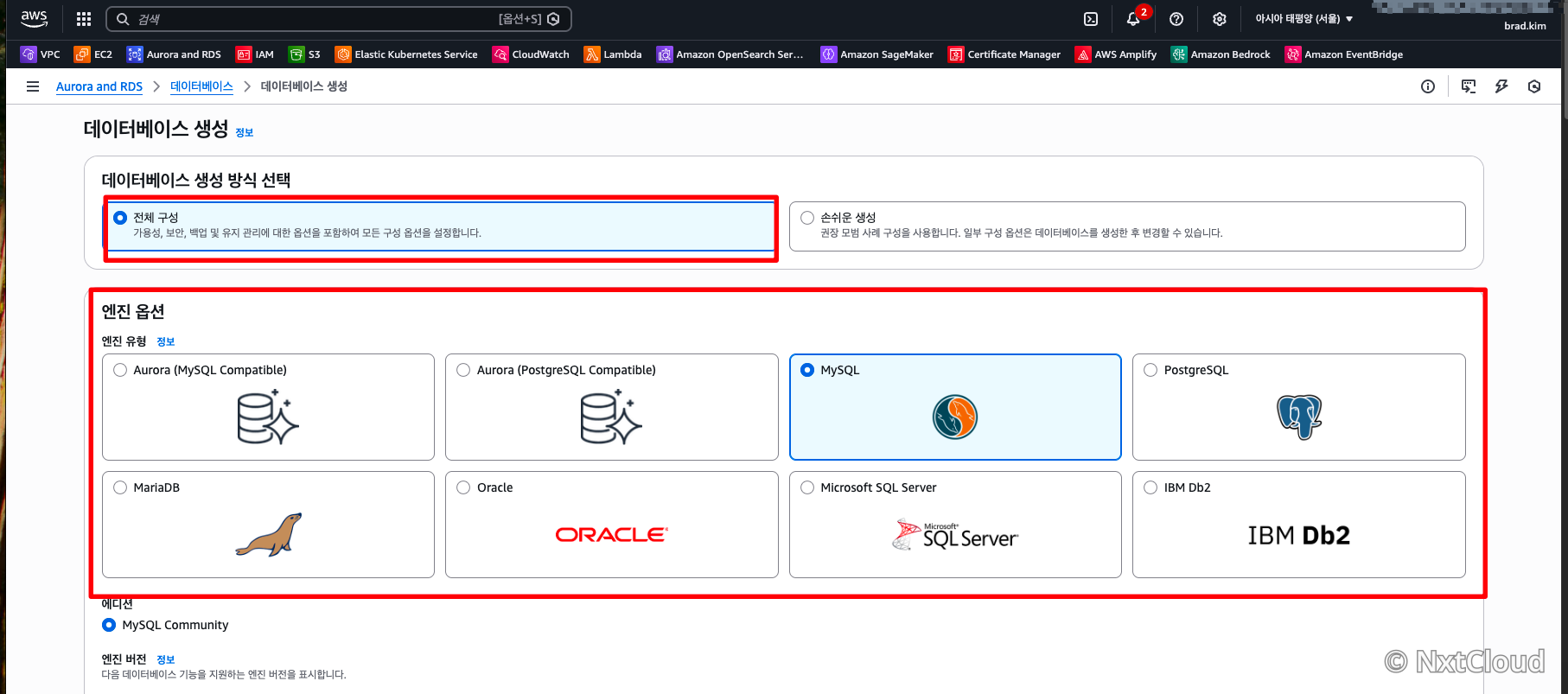The width and height of the screenshot is (1568, 694).
Task: Open the Elastic Kubernetes Service shortcut
Action: 406,54
